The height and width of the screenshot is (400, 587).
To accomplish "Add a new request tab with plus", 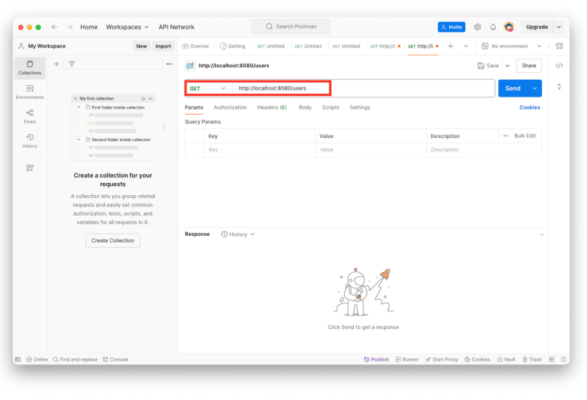I will click(x=450, y=46).
